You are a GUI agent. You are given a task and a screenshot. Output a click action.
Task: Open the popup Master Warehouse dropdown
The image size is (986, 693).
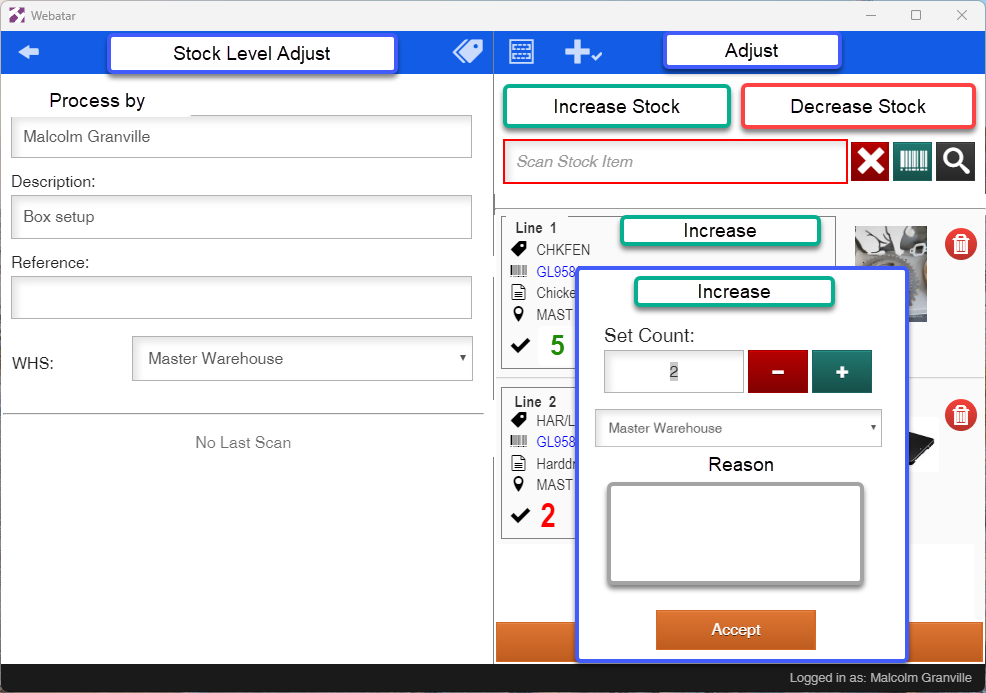pyautogui.click(x=738, y=428)
